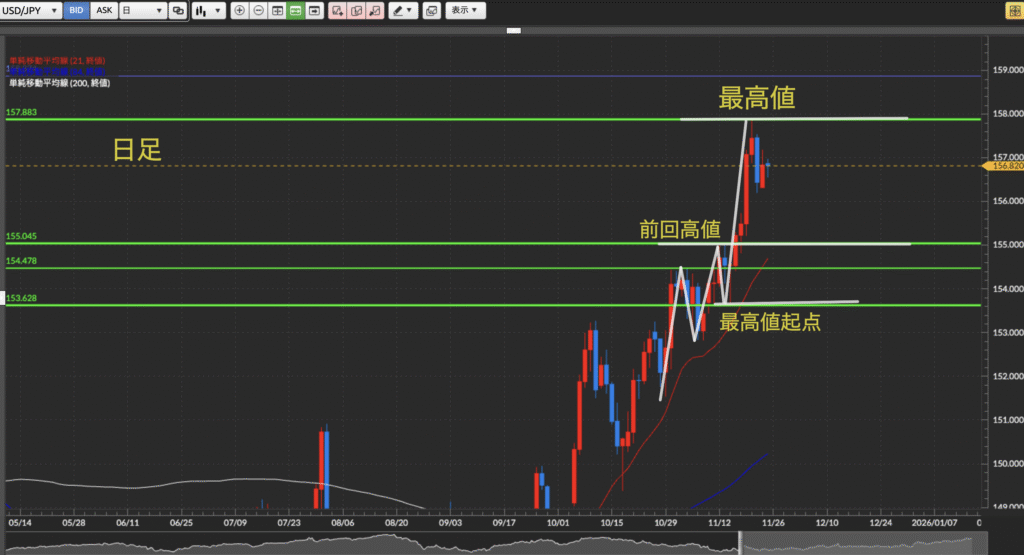Click the green highlighted chart layout icon
The image size is (1024, 555).
pyautogui.click(x=295, y=11)
